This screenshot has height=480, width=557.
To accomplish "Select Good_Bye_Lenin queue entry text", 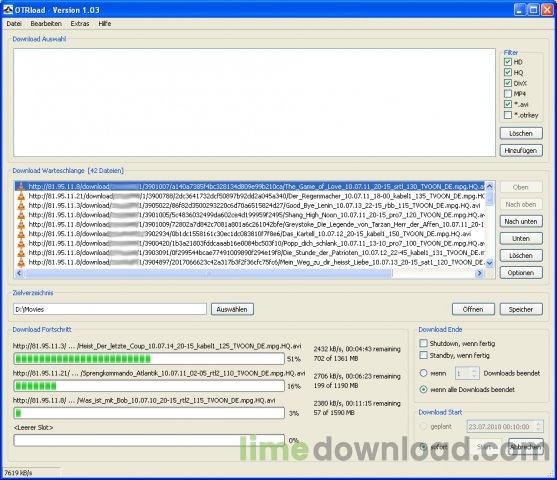I will tap(254, 206).
